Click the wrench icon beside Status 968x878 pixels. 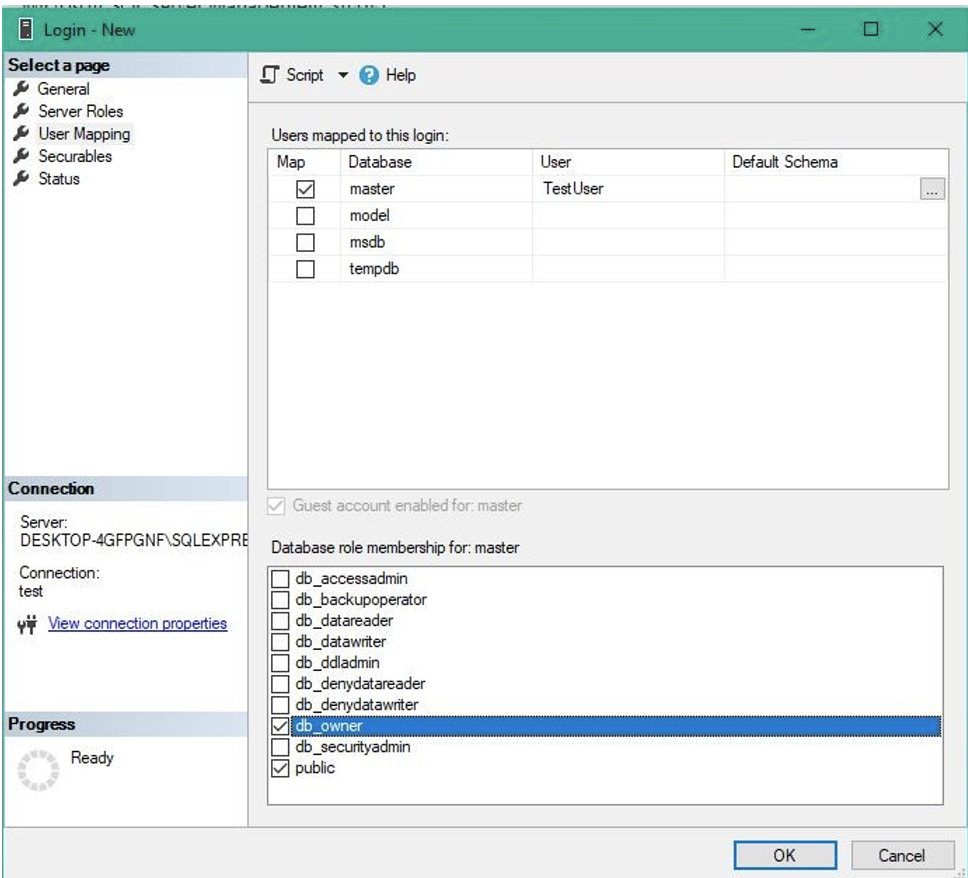(x=20, y=179)
